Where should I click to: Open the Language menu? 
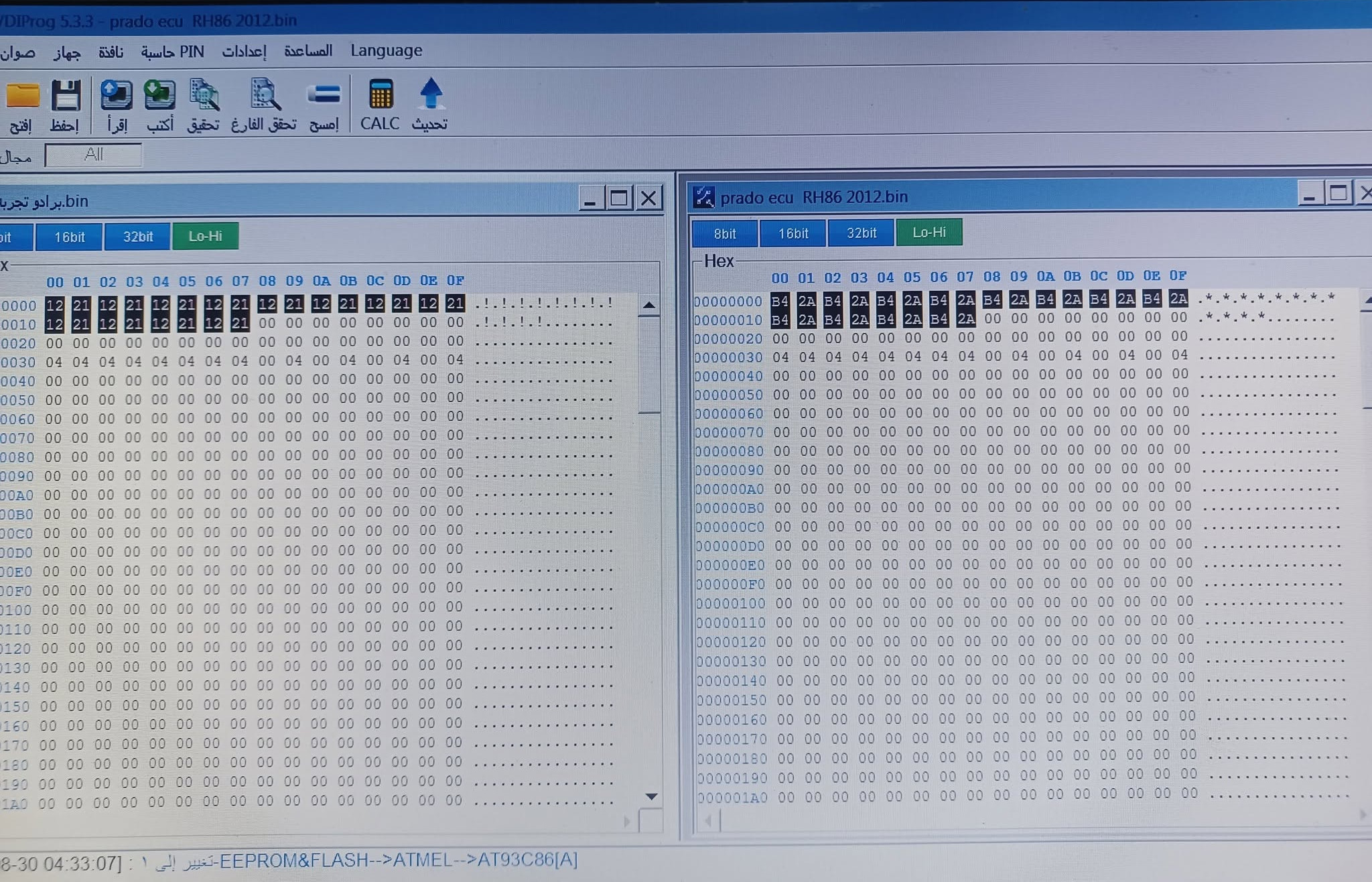pos(386,50)
